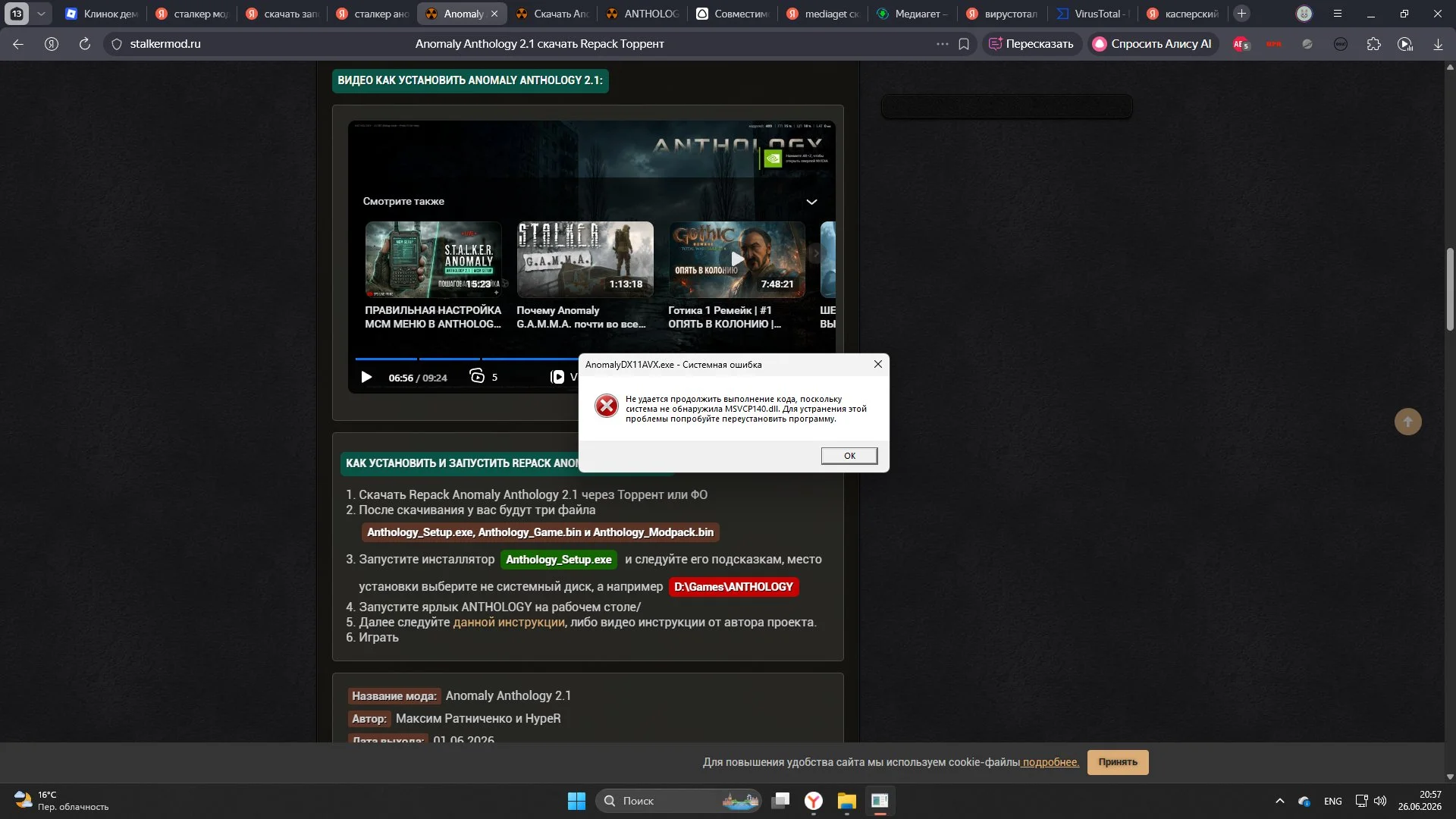Reload the current page

(85, 44)
